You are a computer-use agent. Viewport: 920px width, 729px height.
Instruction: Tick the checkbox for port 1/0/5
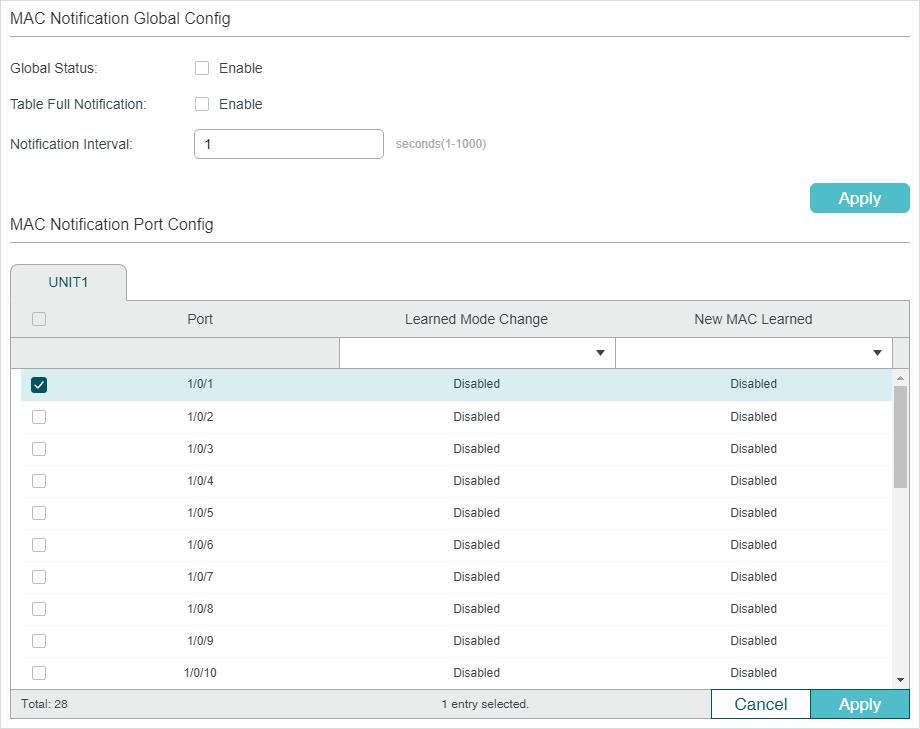click(x=39, y=513)
